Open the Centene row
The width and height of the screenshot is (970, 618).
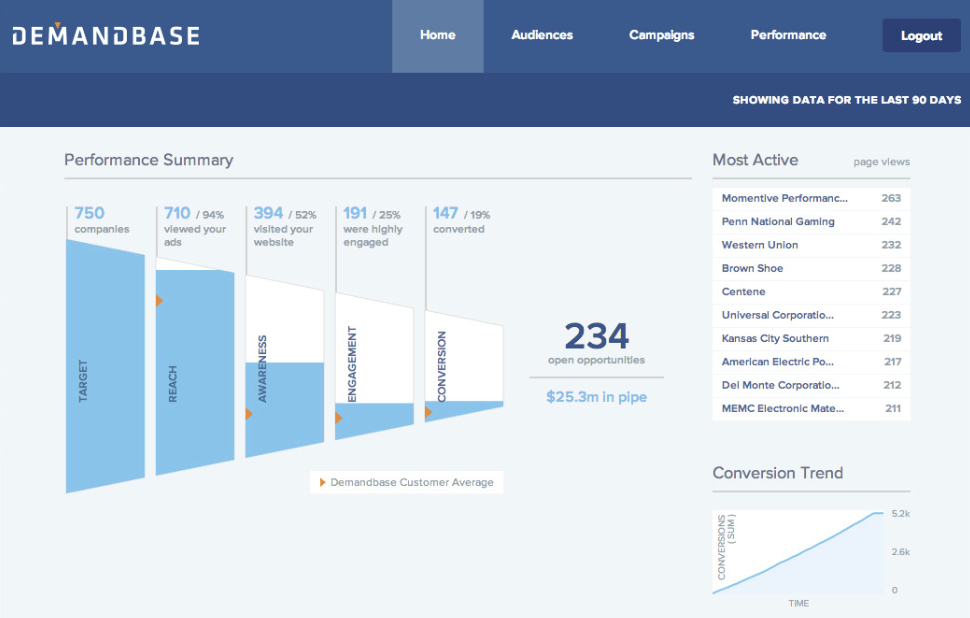pos(811,292)
